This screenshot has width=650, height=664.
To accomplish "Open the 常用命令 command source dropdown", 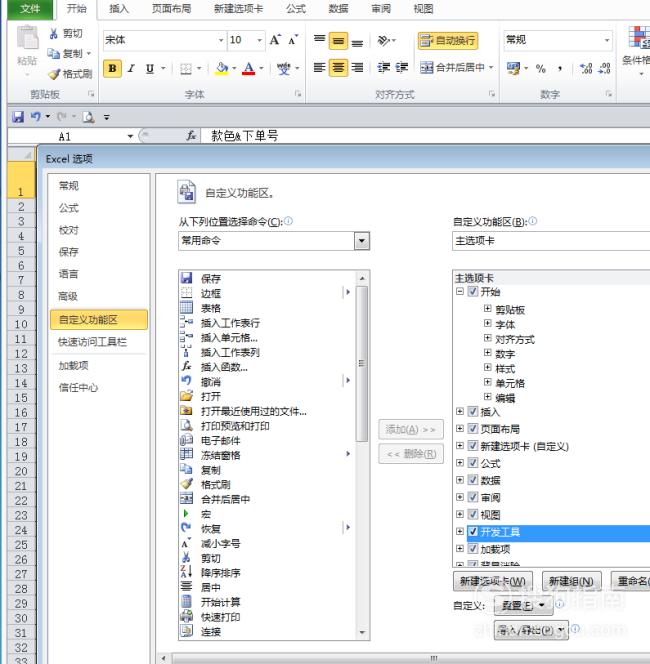I will [362, 241].
